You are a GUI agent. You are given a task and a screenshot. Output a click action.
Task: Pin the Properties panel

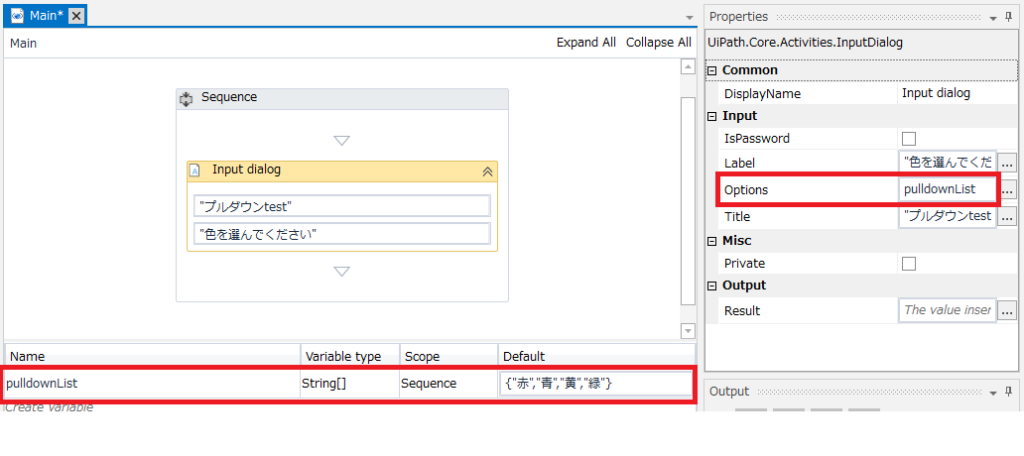click(x=1008, y=18)
